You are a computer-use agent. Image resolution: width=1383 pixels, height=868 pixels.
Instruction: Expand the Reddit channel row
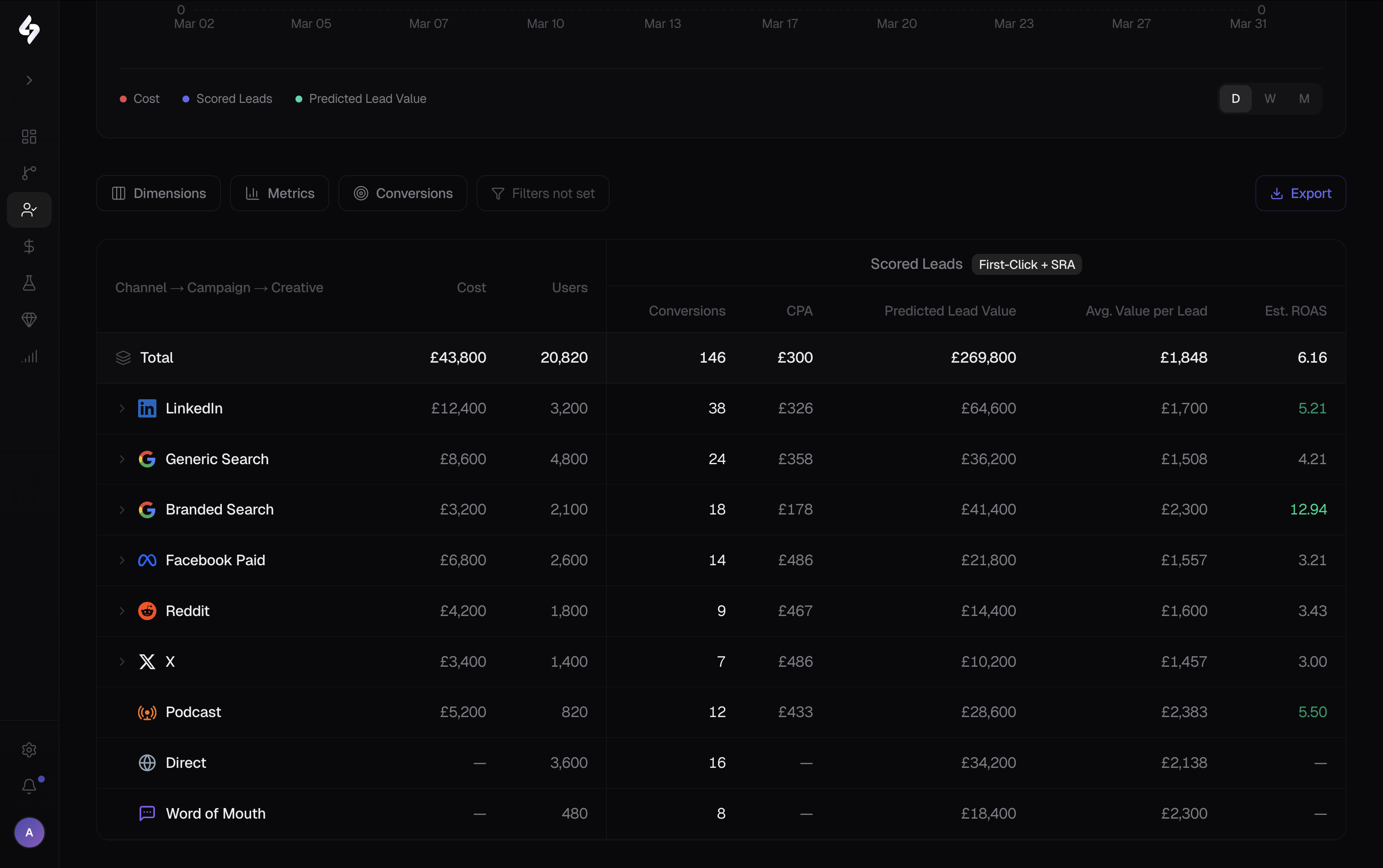coord(122,611)
